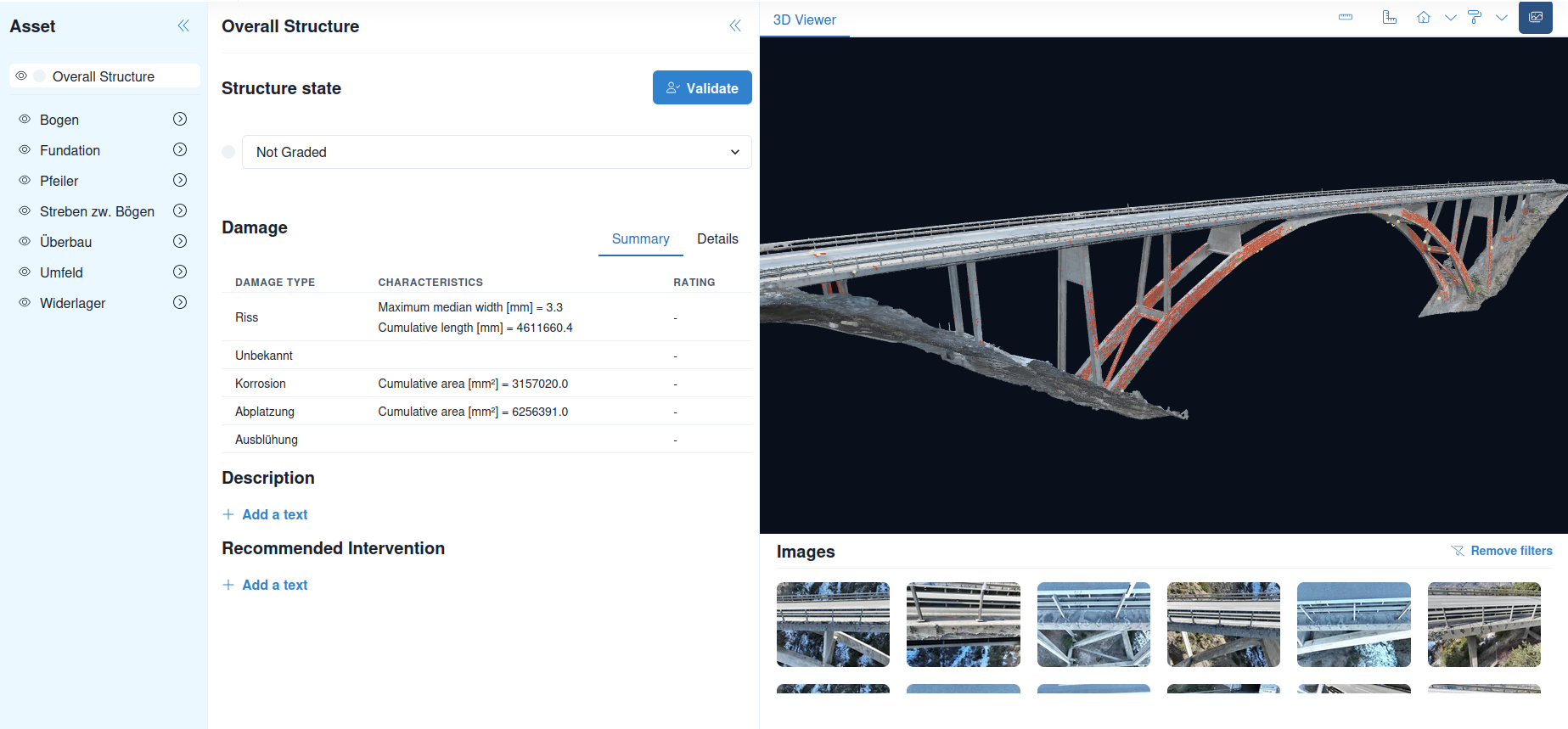
Task: Select the ruler measure tool in 3D Viewer
Action: (1346, 18)
